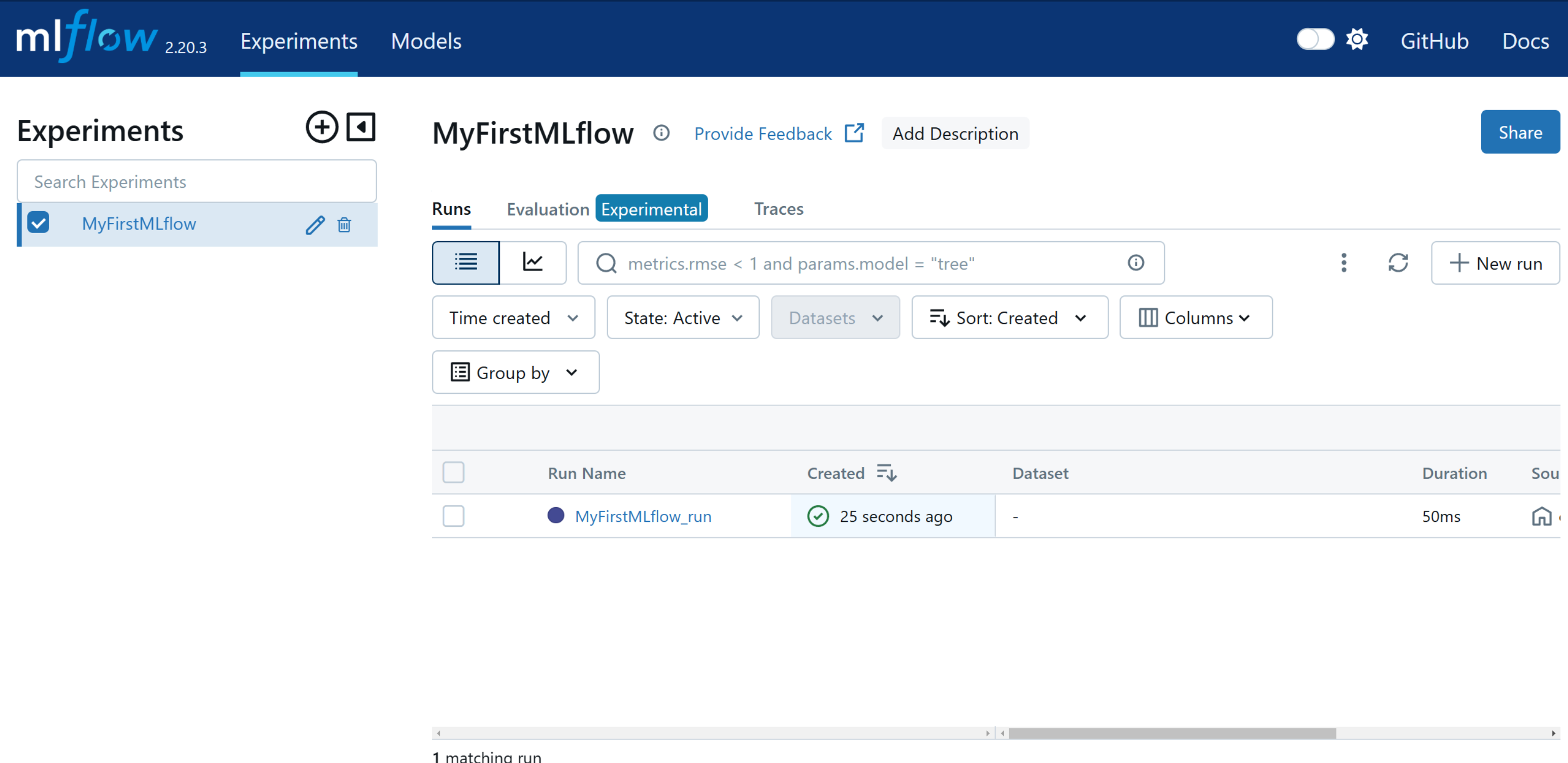Collapse the experiments sidebar panel

[361, 127]
